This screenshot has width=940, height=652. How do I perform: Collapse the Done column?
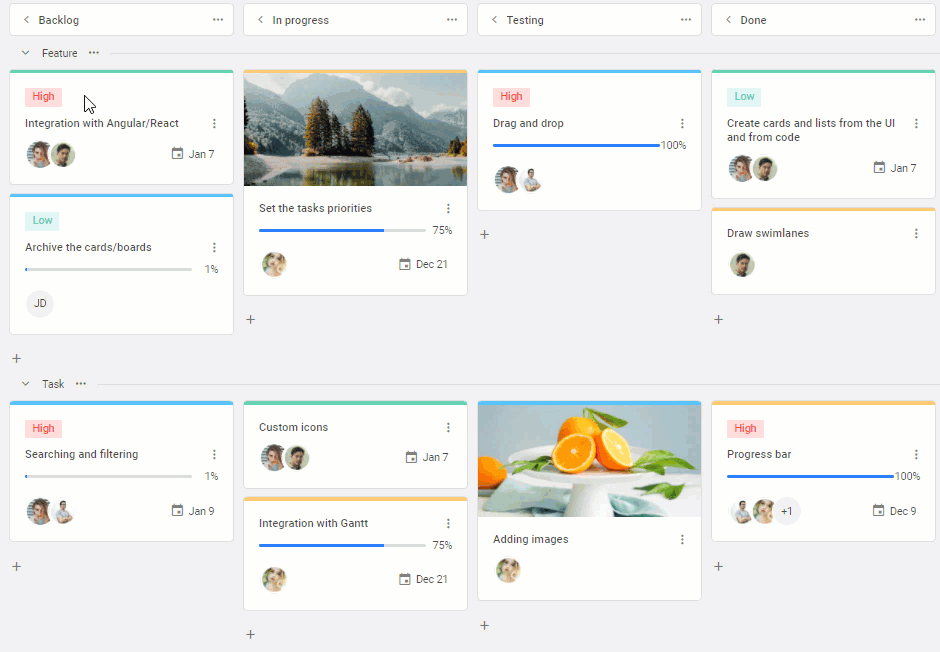pos(728,20)
